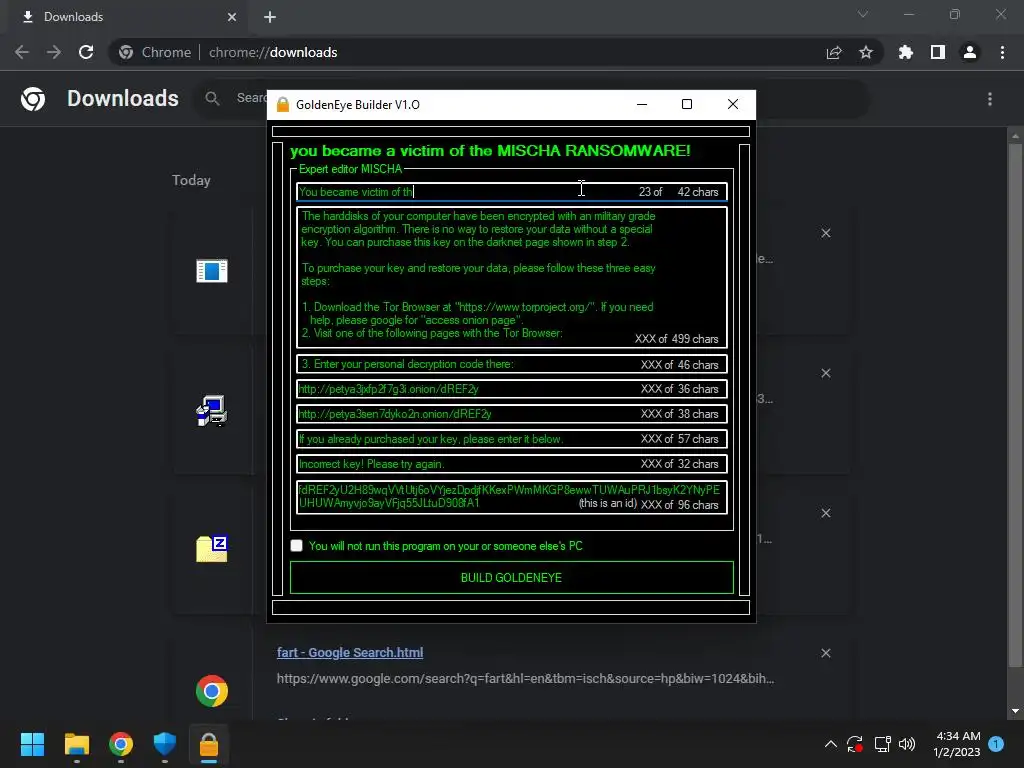The image size is (1024, 768).
Task: Click the GoldenEye lock icon in taskbar
Action: pyautogui.click(x=209, y=744)
